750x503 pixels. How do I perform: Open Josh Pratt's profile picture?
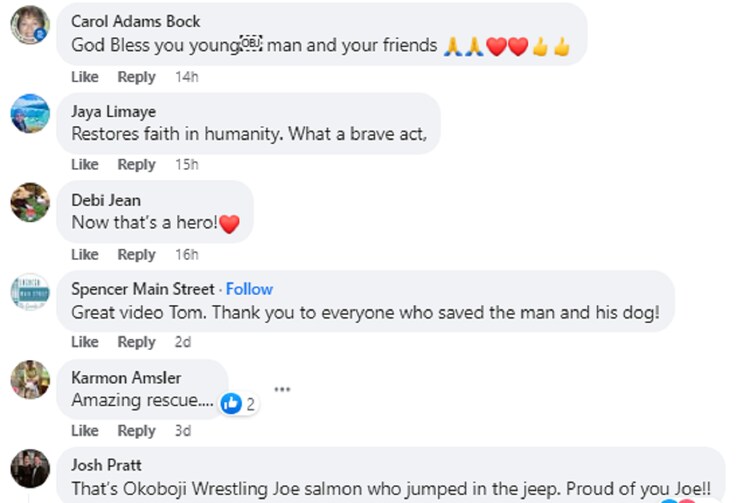coord(29,468)
